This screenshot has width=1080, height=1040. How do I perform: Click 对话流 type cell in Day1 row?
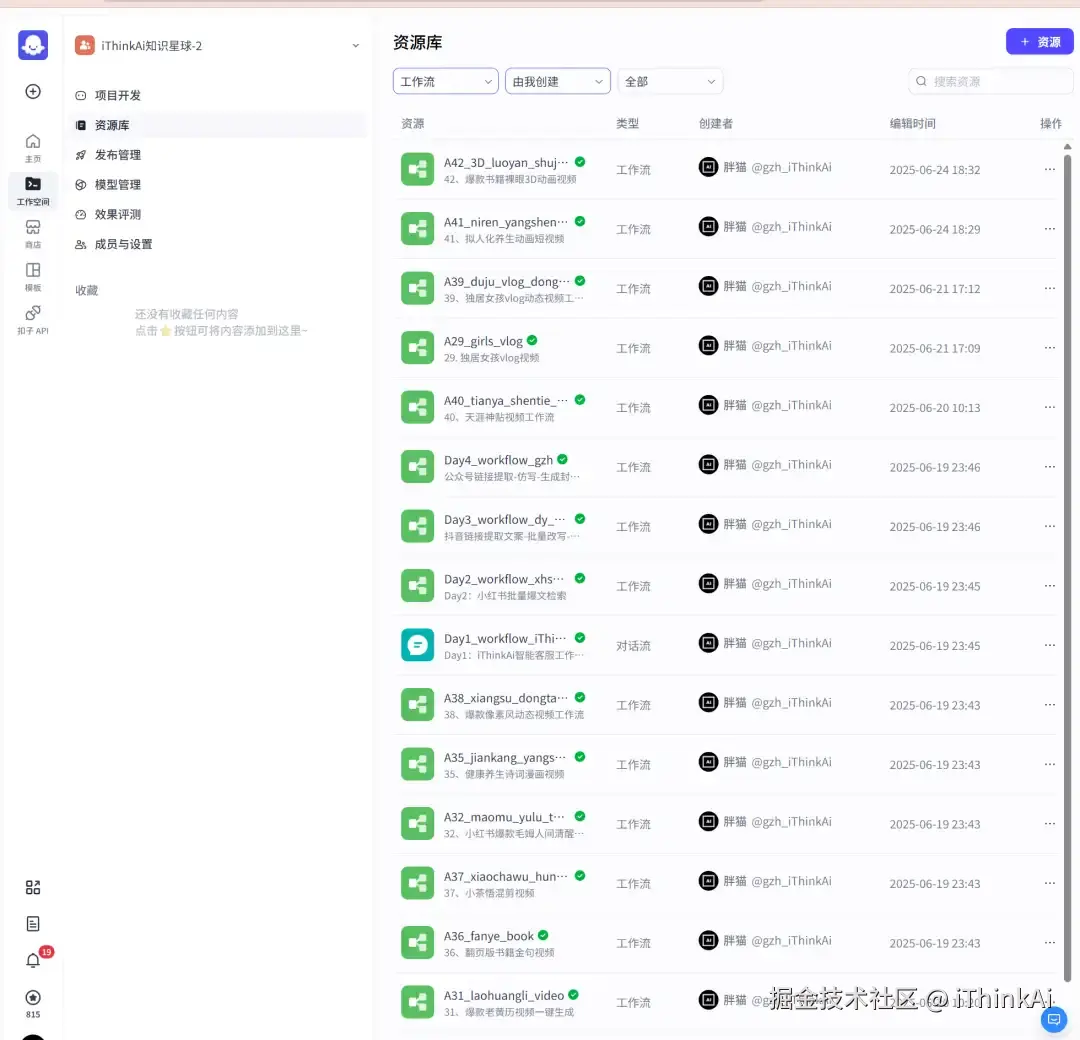[633, 645]
